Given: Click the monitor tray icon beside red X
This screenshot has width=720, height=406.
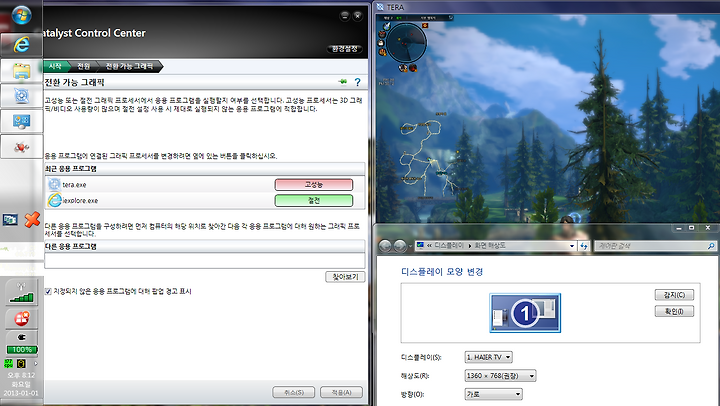Looking at the screenshot, I should (10, 220).
